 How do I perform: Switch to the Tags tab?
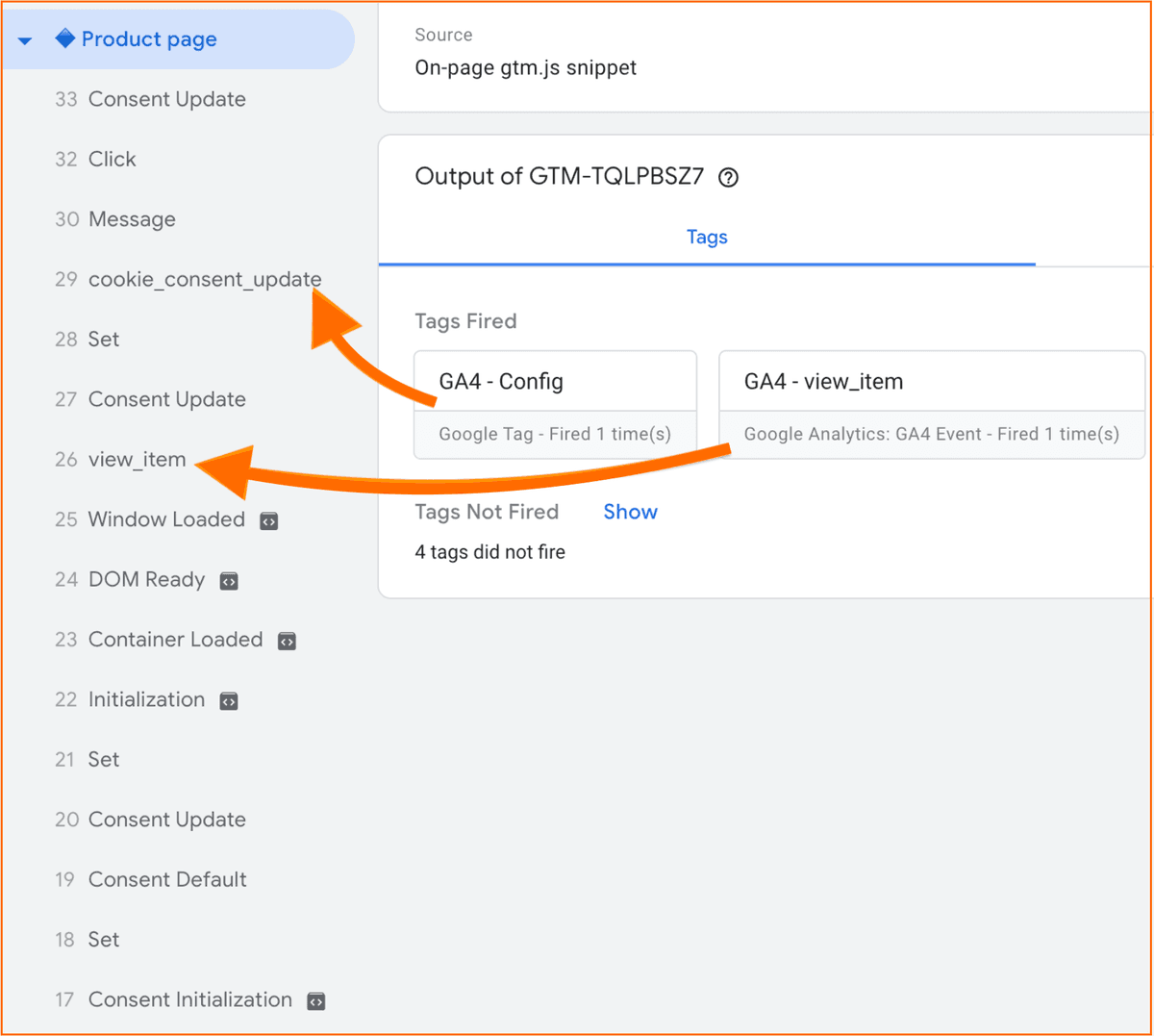pos(707,237)
